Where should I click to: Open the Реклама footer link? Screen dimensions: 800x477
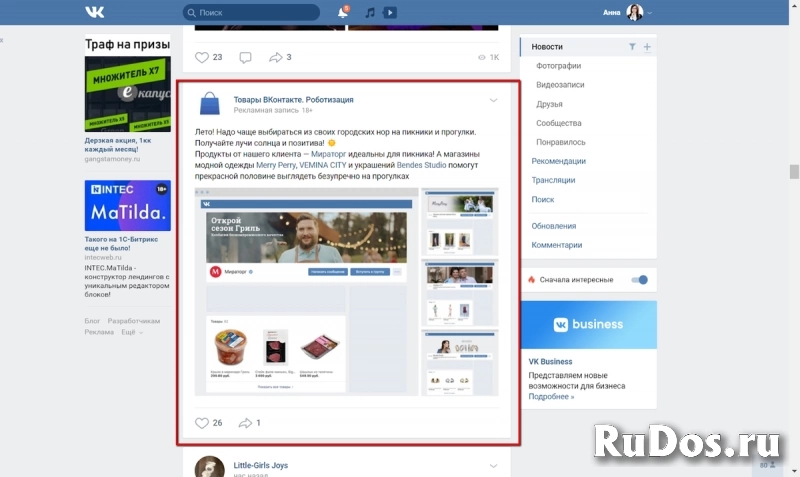pyautogui.click(x=99, y=332)
